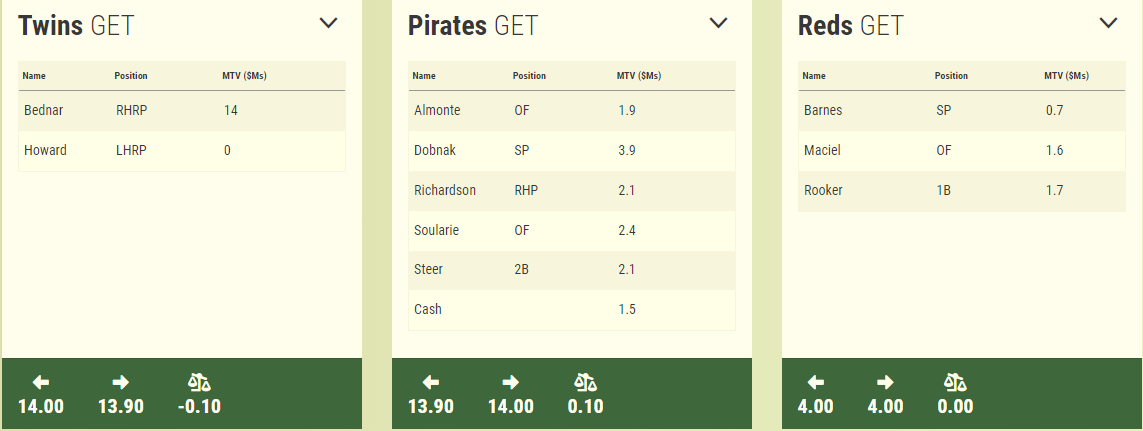Click Rooker in the Reds table
The width and height of the screenshot is (1143, 431).
point(823,190)
